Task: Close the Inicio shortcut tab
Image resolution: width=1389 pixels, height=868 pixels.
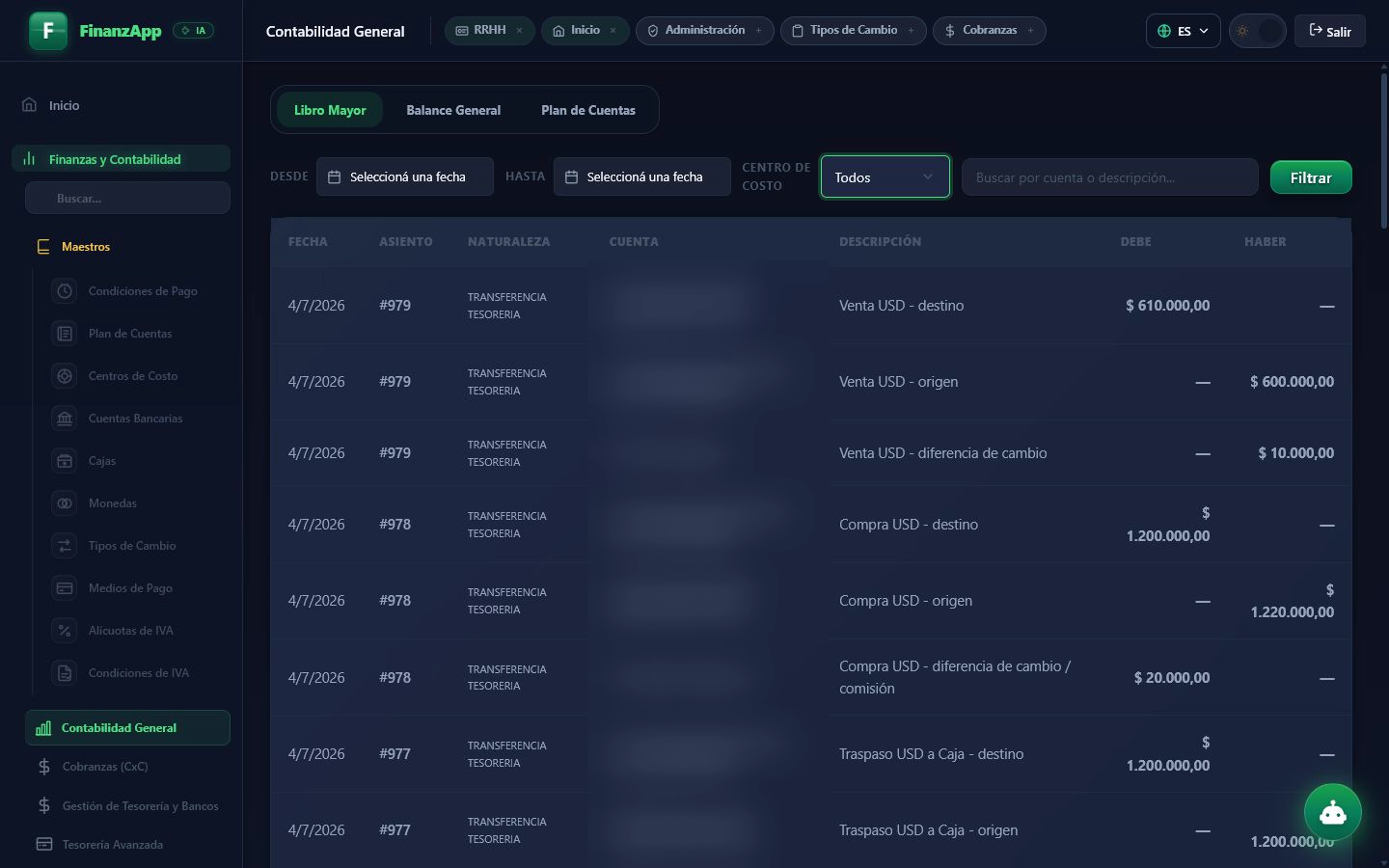Action: click(613, 31)
